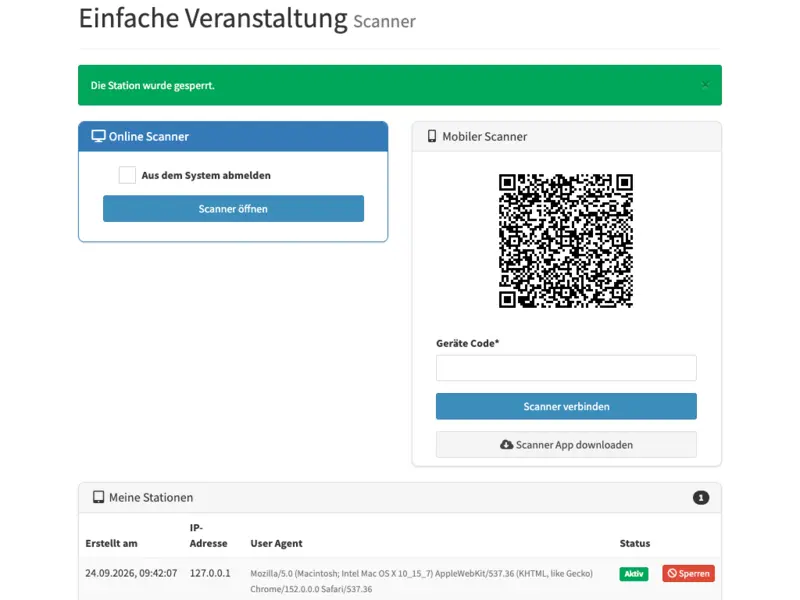800x600 pixels.
Task: Click the station count badge
Action: coord(701,497)
